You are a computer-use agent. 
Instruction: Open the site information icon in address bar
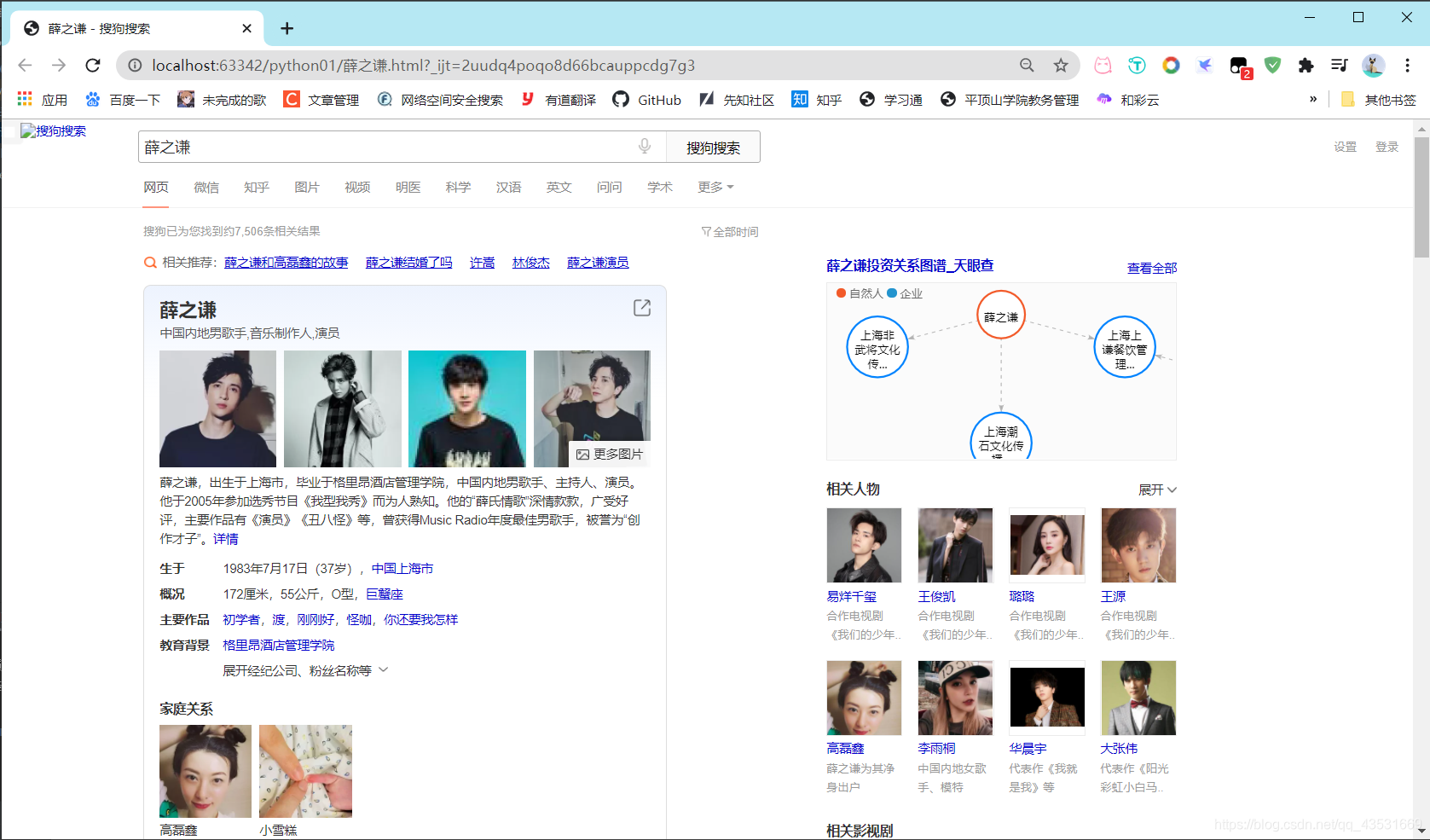[135, 66]
